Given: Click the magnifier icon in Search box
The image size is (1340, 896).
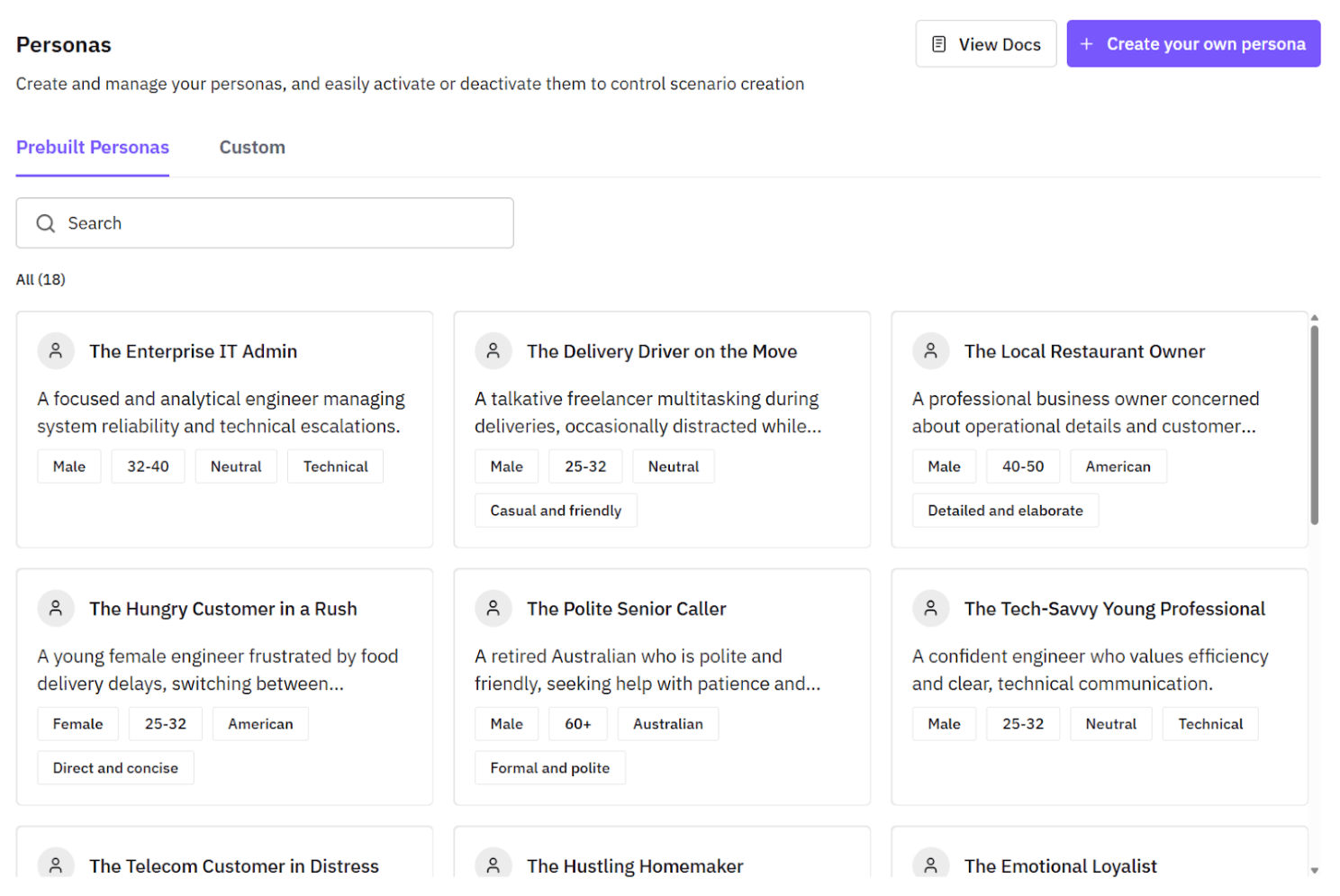Looking at the screenshot, I should [x=46, y=223].
